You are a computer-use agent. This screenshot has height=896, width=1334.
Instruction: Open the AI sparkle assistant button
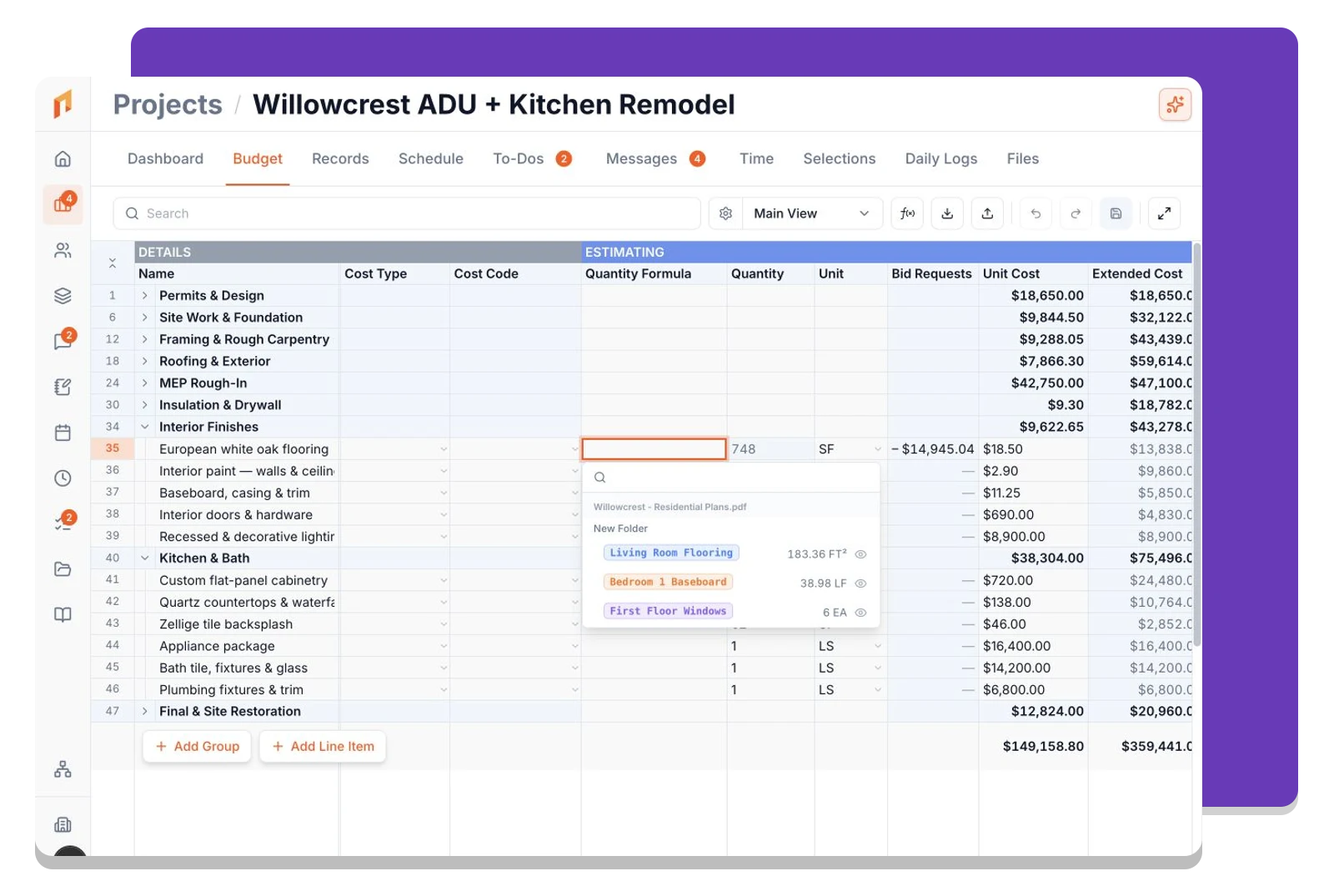click(x=1175, y=104)
